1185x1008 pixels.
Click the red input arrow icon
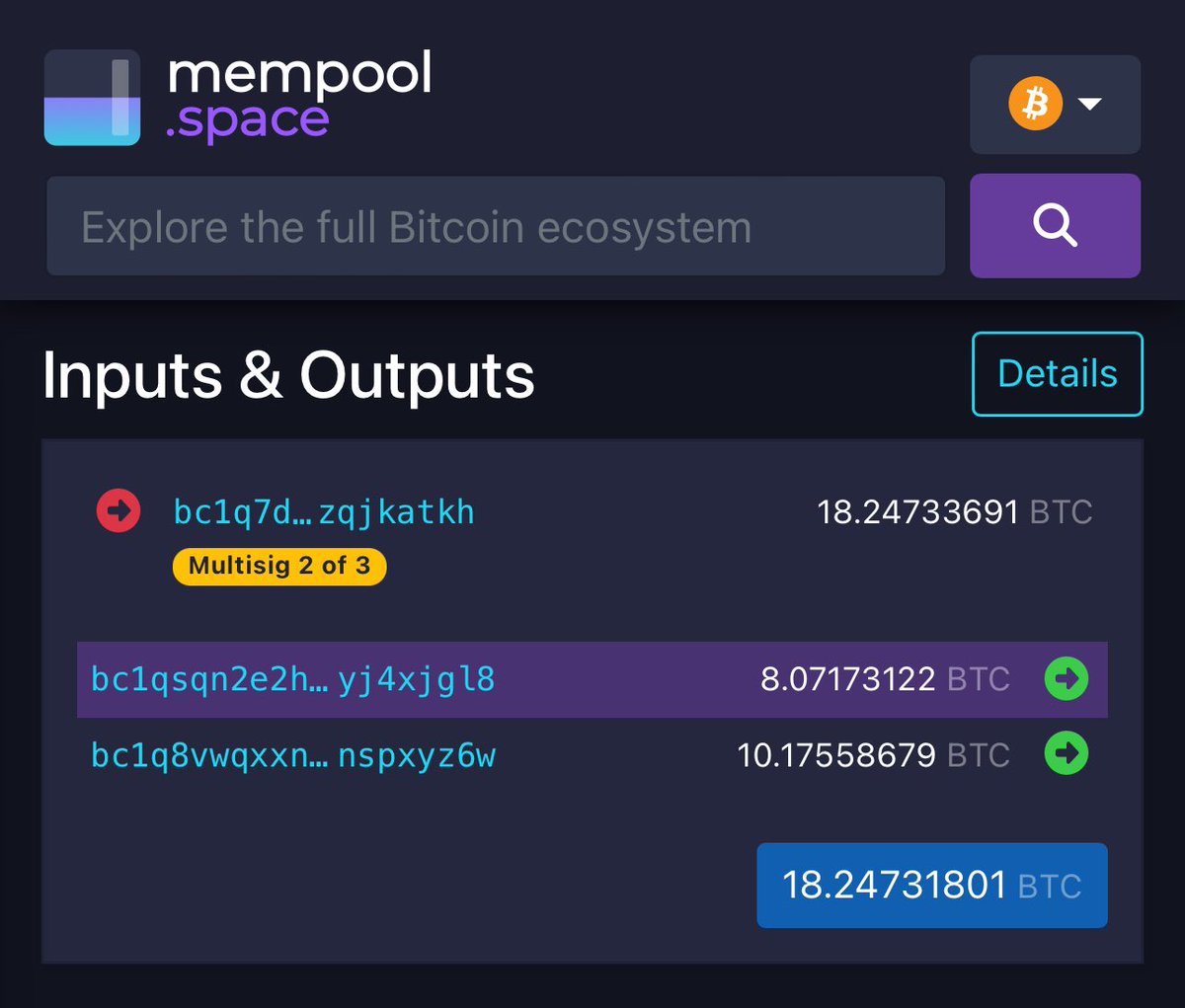118,511
